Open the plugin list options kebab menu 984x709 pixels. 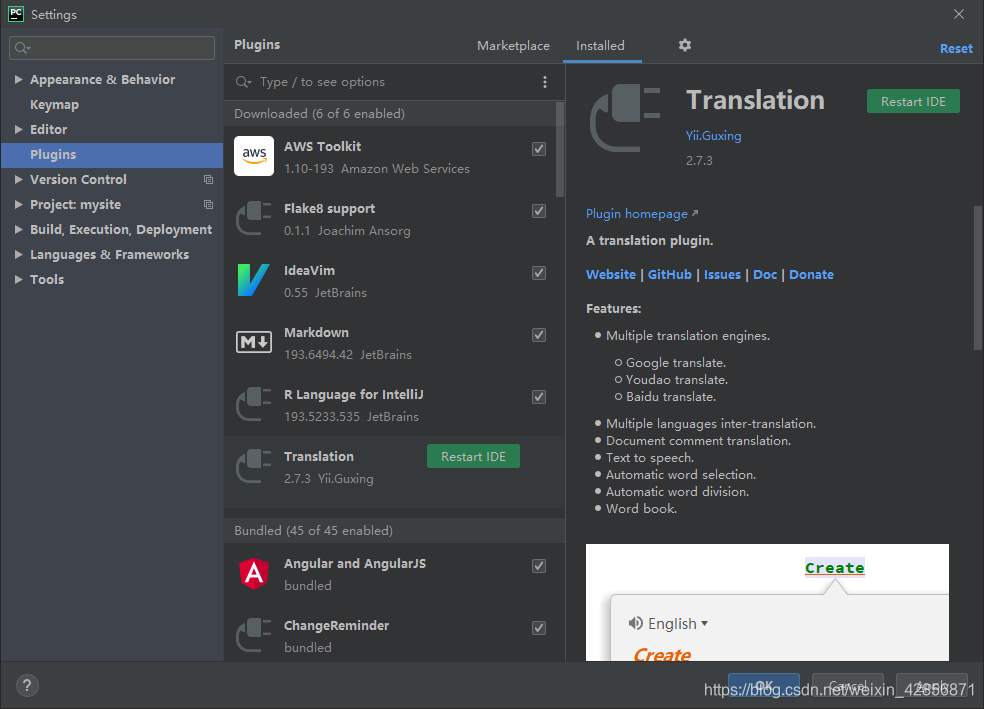545,82
